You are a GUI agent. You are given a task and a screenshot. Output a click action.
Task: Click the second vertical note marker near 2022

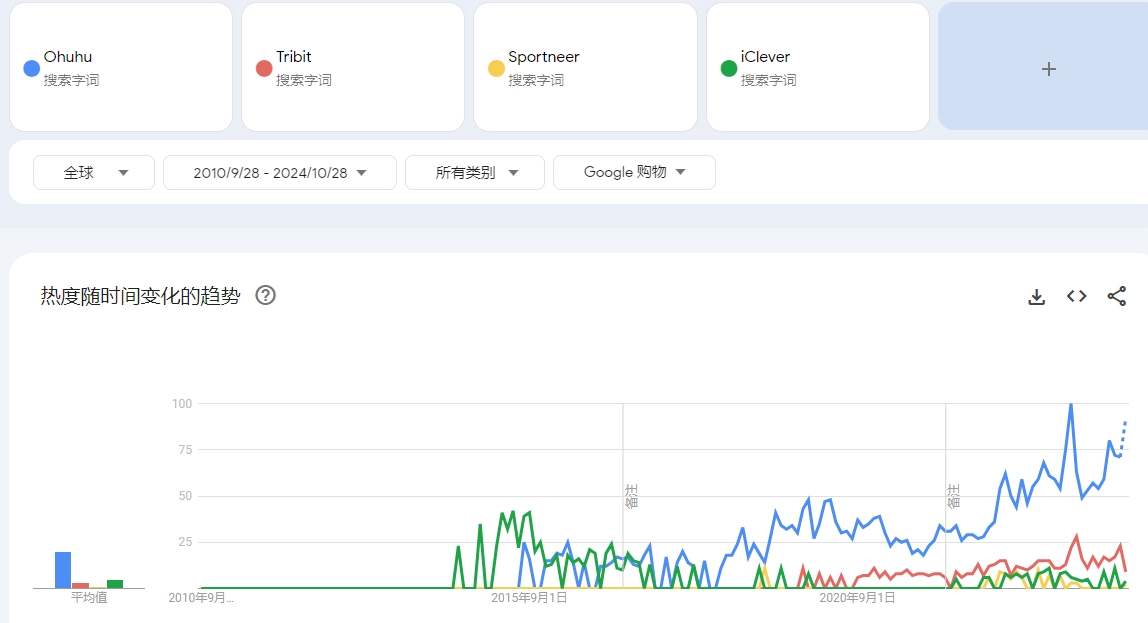click(953, 496)
